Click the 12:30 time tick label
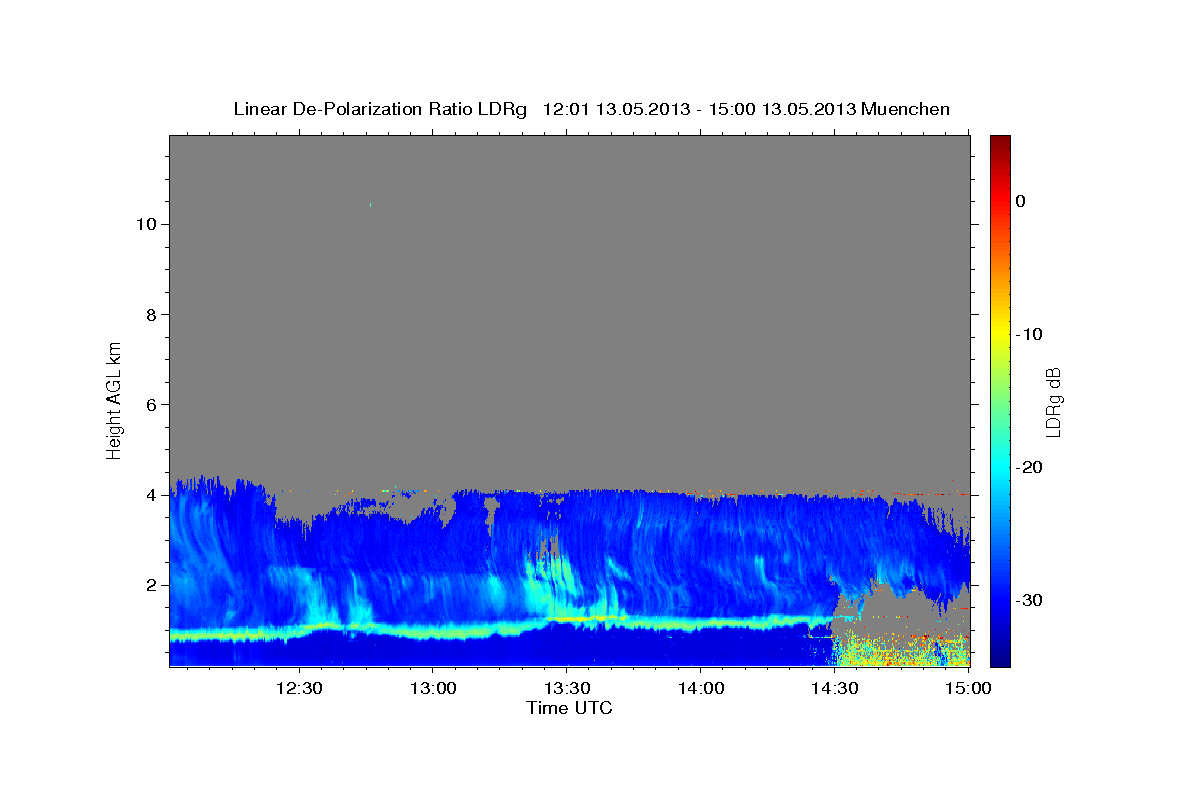Viewport: 1200px width, 800px height. click(299, 688)
